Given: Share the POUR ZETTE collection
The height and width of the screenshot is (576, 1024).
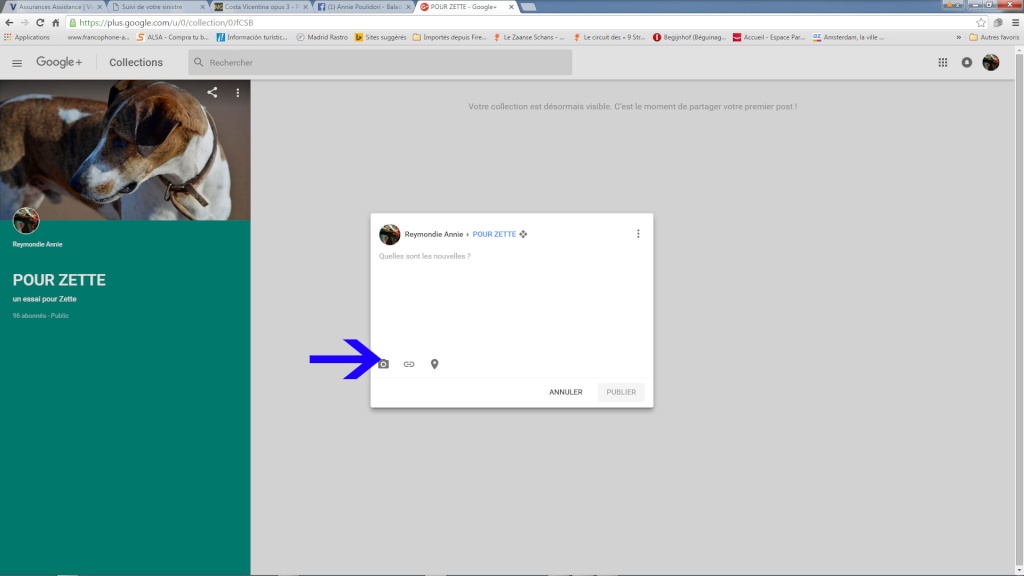Looking at the screenshot, I should 212,93.
